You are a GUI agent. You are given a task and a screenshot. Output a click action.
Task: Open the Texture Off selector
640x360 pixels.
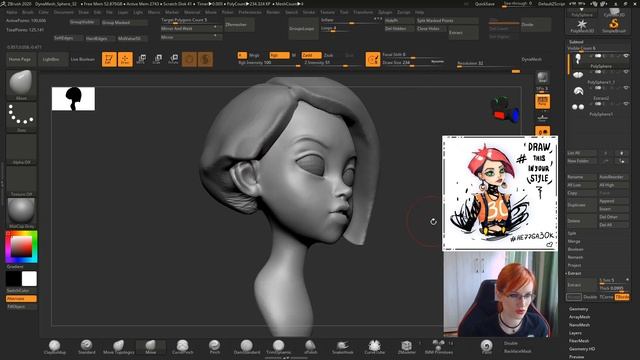(21, 180)
